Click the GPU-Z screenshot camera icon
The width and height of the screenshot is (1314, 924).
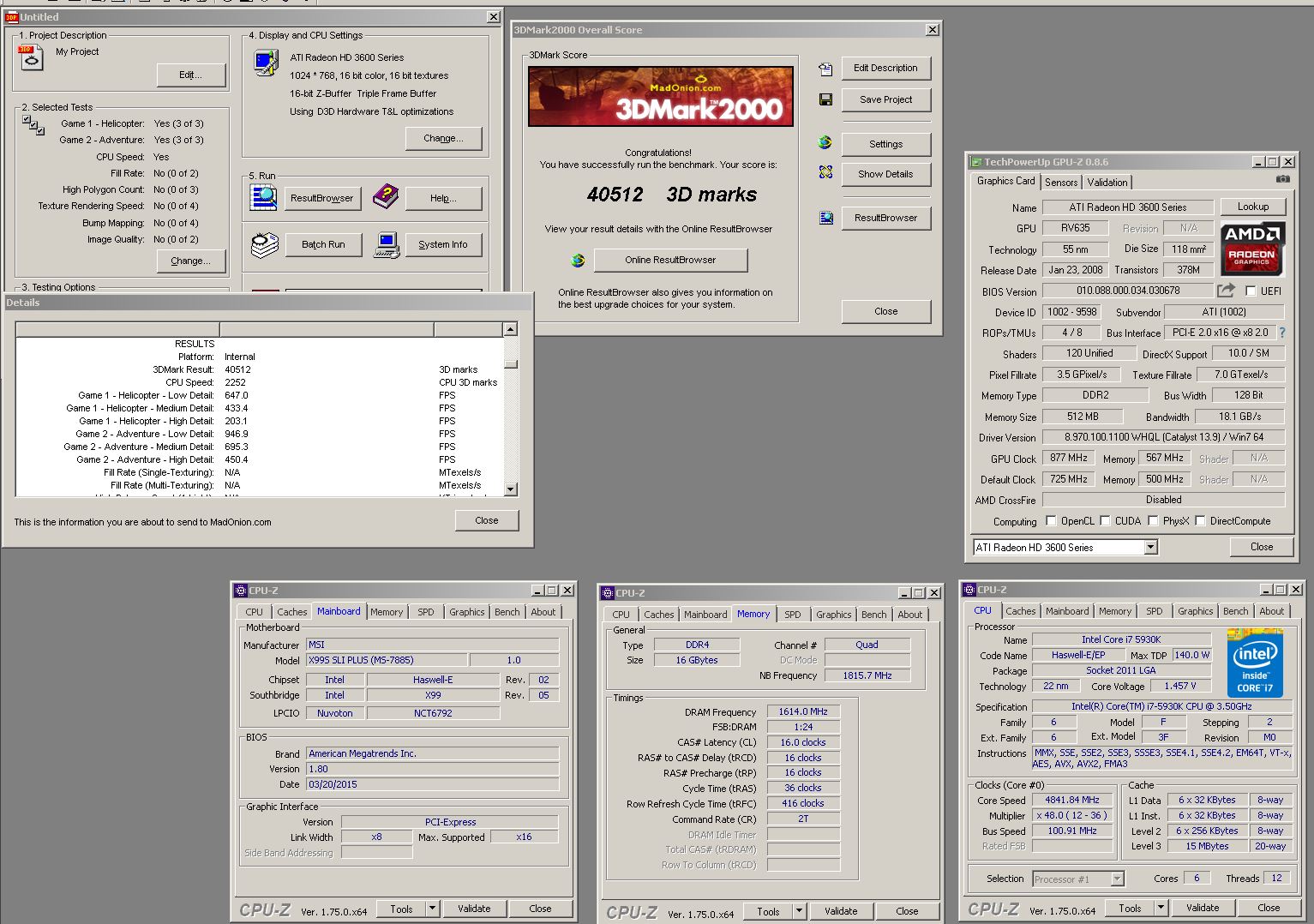coord(1282,179)
